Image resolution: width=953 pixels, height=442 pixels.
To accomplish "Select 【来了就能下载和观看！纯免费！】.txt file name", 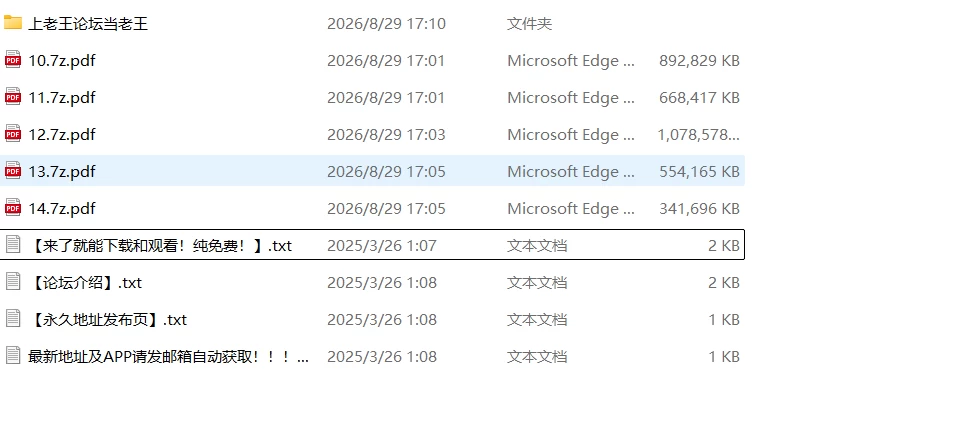I will click(x=160, y=246).
